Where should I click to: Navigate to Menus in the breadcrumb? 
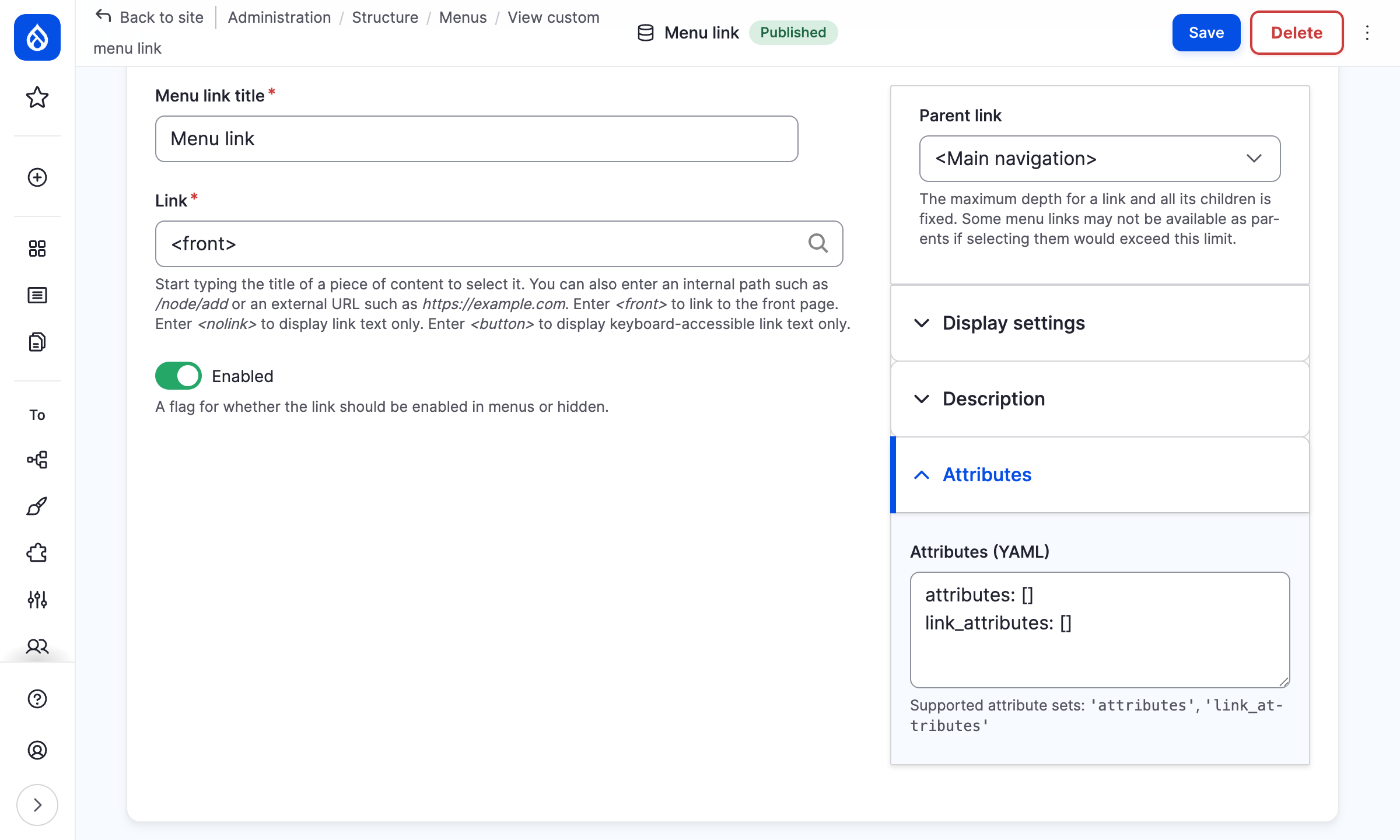(463, 17)
